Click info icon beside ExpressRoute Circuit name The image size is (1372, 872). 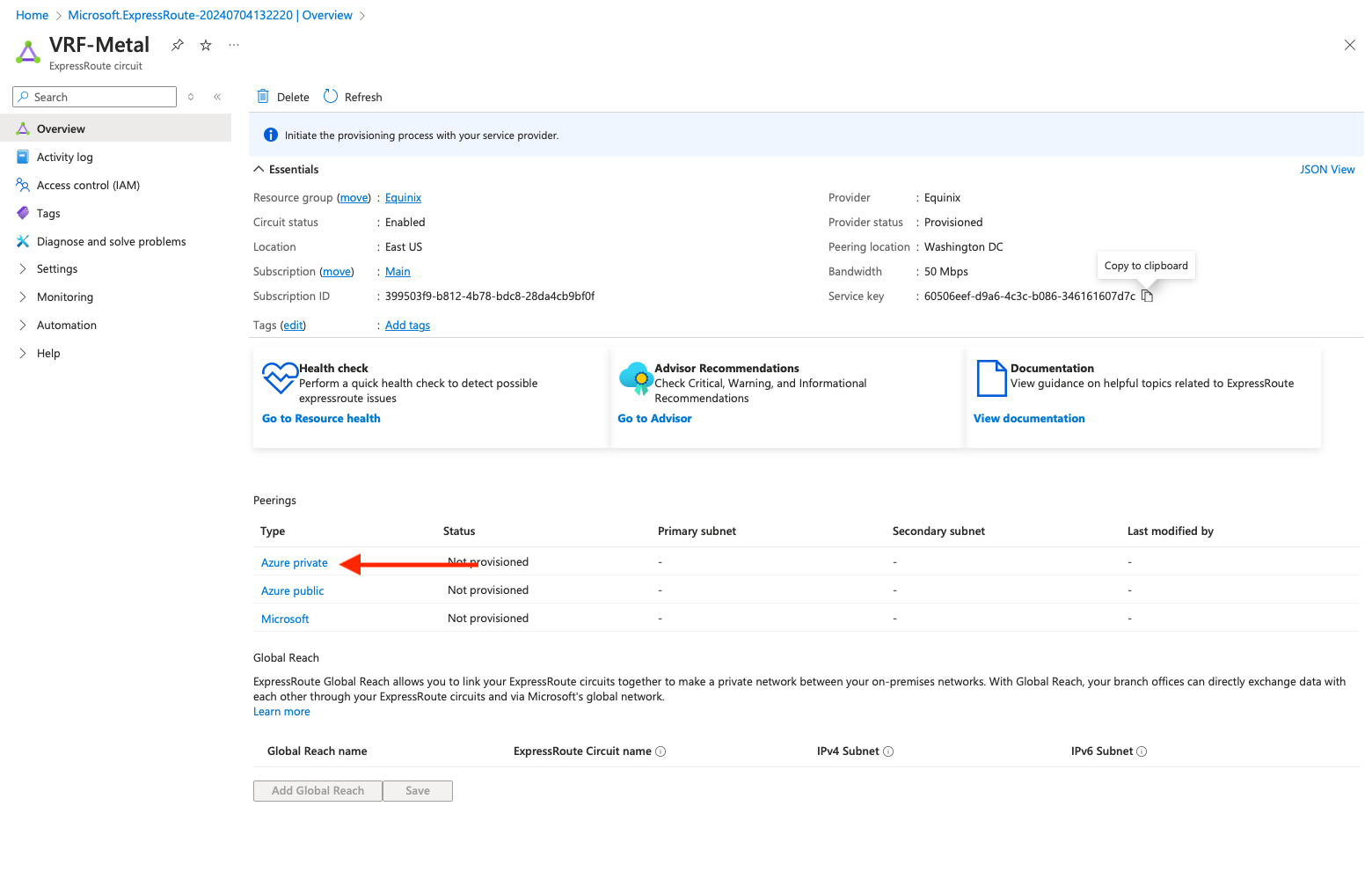click(661, 751)
